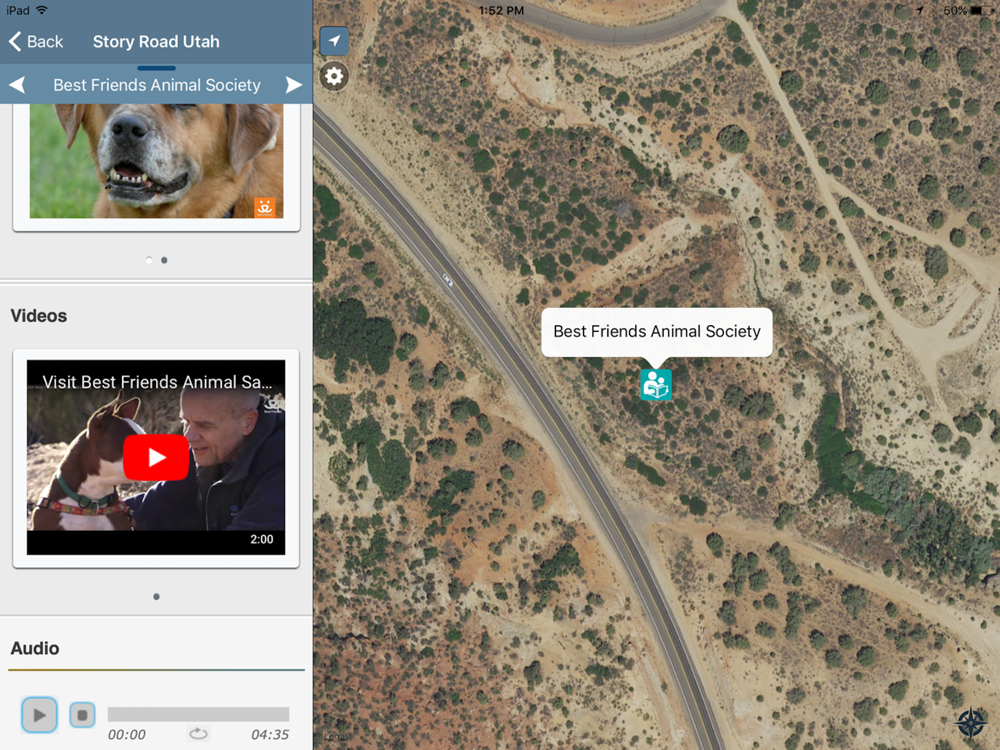Tap the 1:52 PM clock

click(x=501, y=11)
